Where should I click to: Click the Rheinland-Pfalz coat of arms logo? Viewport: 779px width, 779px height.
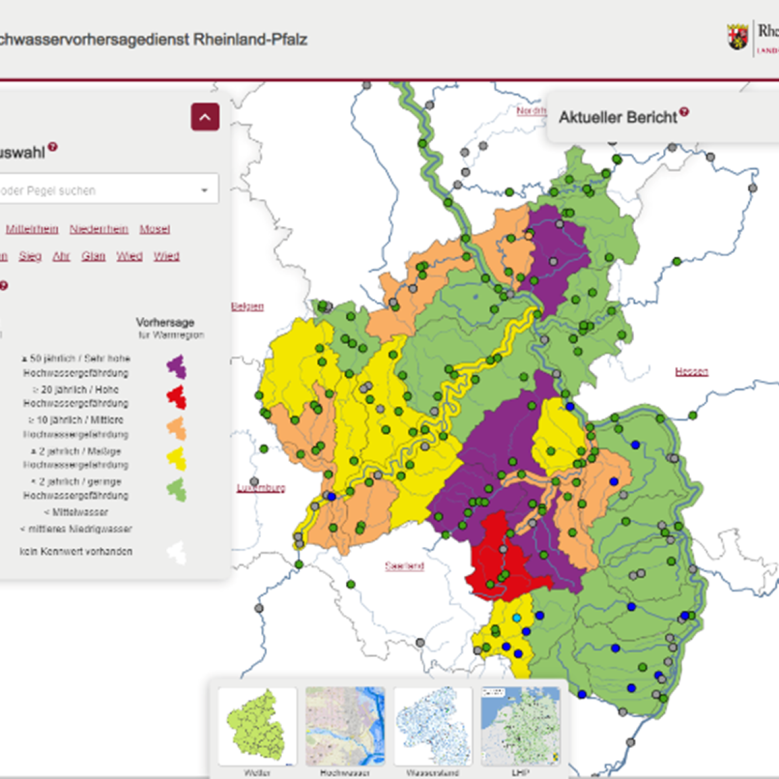click(738, 37)
